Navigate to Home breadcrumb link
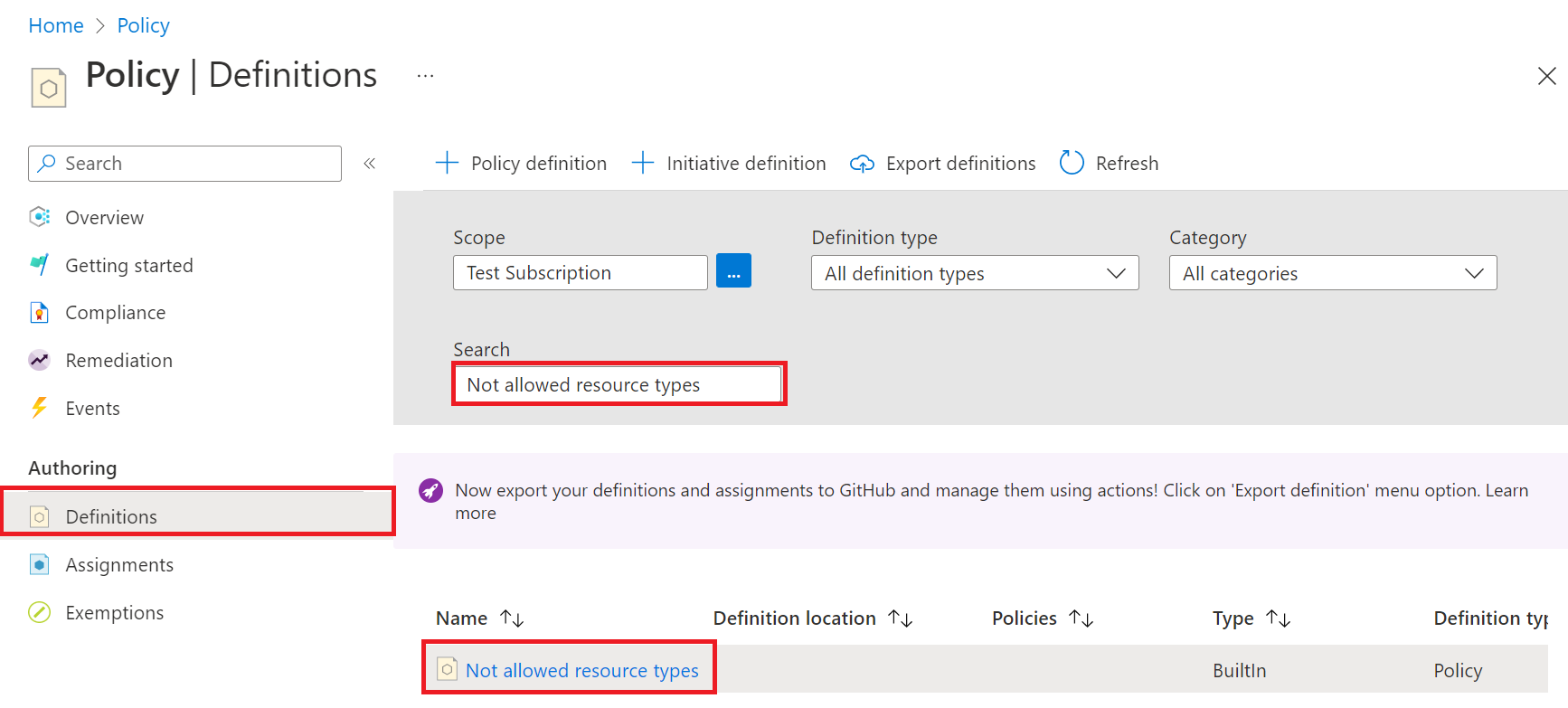The height and width of the screenshot is (708, 1568). click(56, 25)
